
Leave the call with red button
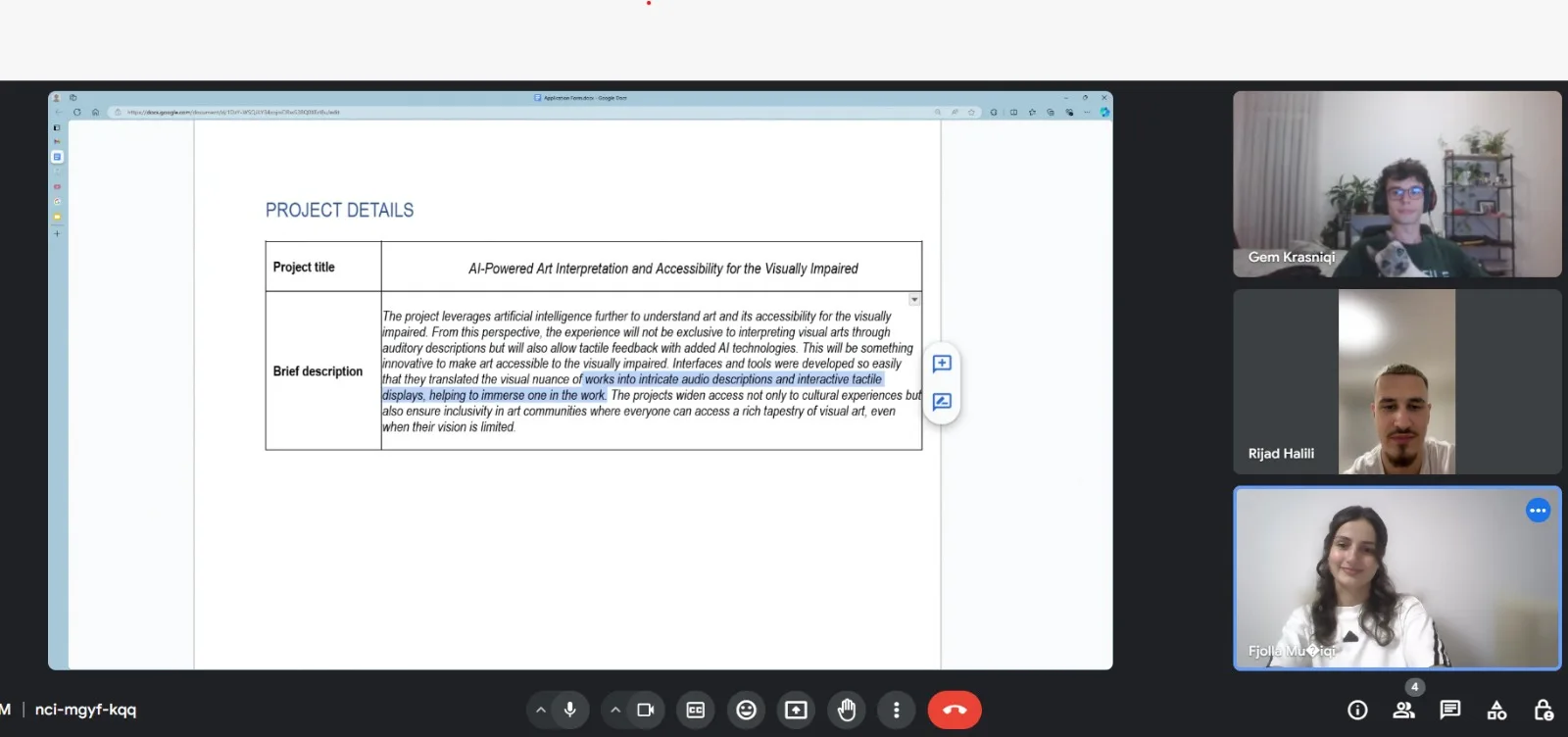click(x=955, y=710)
